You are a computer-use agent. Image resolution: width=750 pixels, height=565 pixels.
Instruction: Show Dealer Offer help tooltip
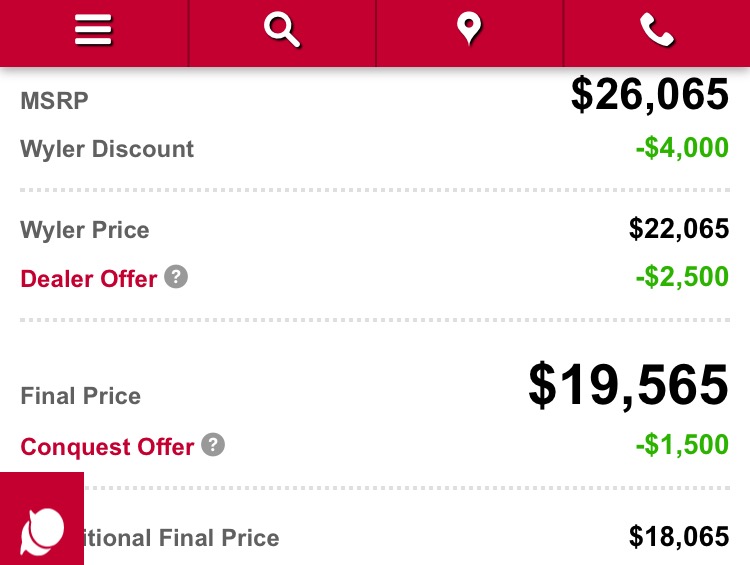pyautogui.click(x=176, y=277)
